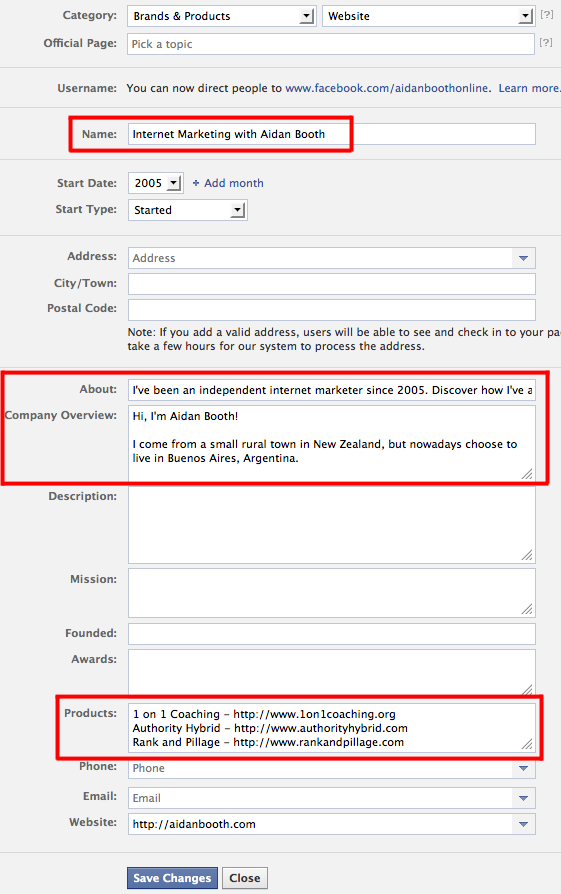This screenshot has height=894, width=561.
Task: Click the Founded input field
Action: coord(331,634)
